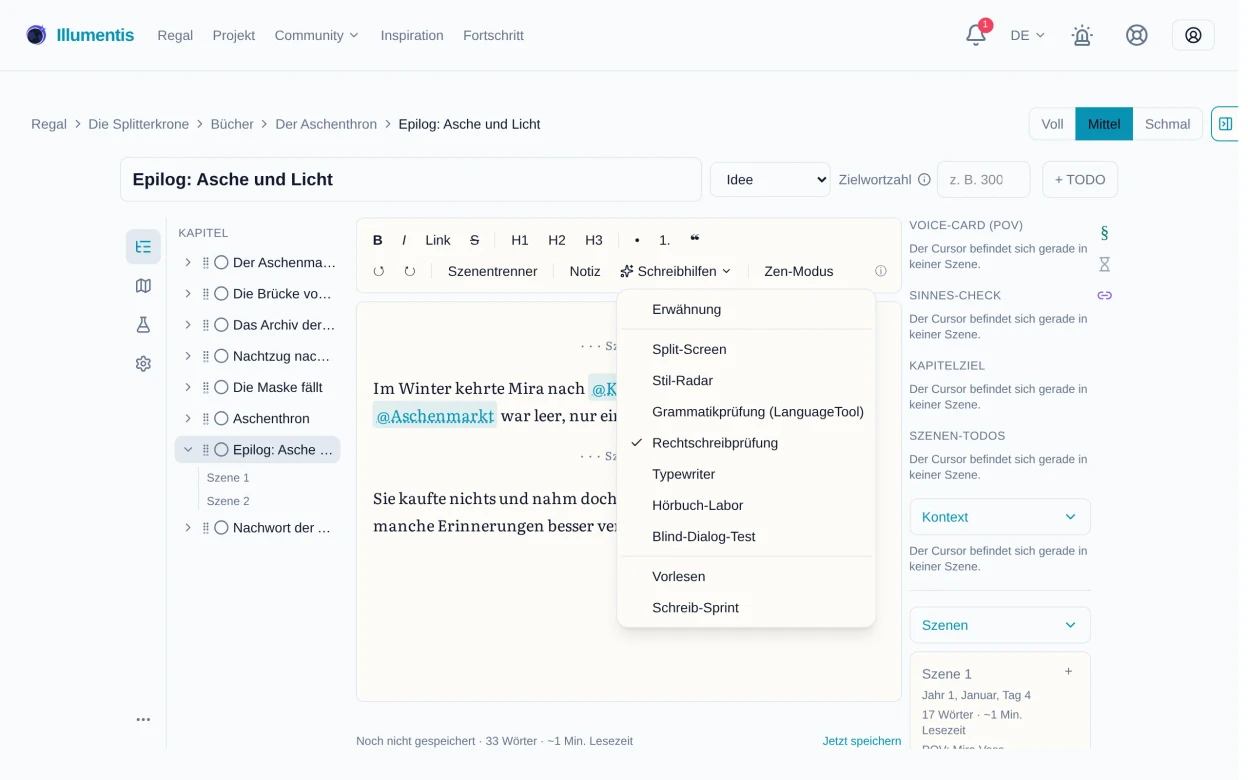Click the hourglass icon in right panel
1248x780 pixels.
point(1104,264)
